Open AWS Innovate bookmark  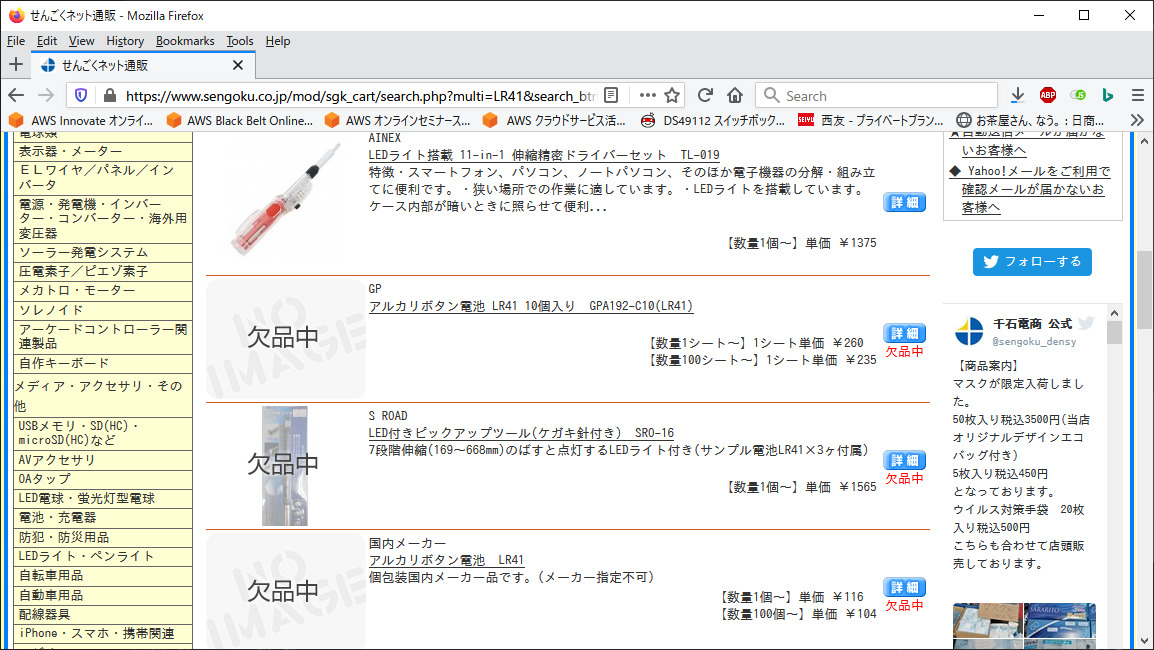coord(81,120)
